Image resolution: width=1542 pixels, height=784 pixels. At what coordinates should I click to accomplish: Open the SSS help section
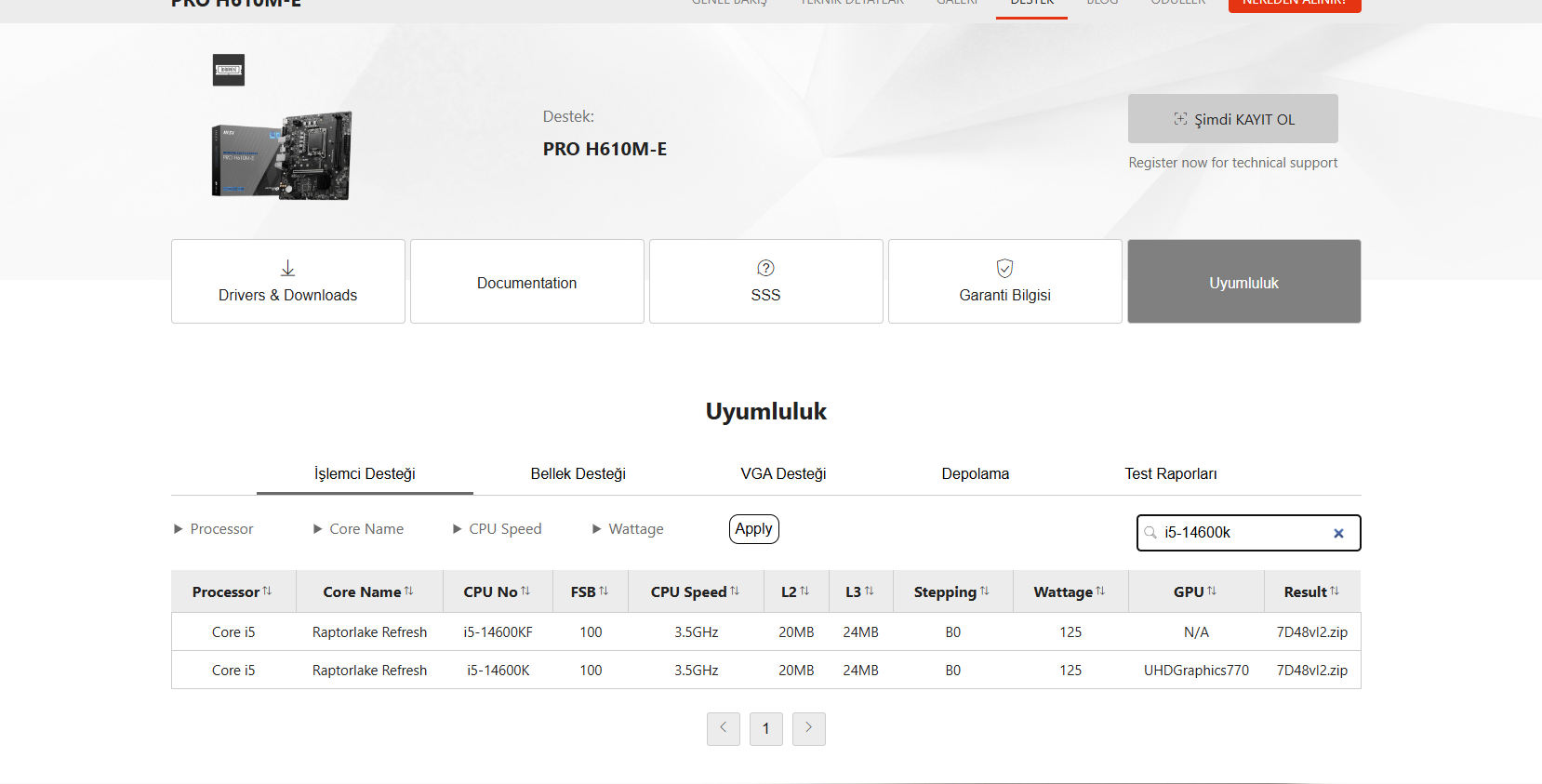pos(766,282)
